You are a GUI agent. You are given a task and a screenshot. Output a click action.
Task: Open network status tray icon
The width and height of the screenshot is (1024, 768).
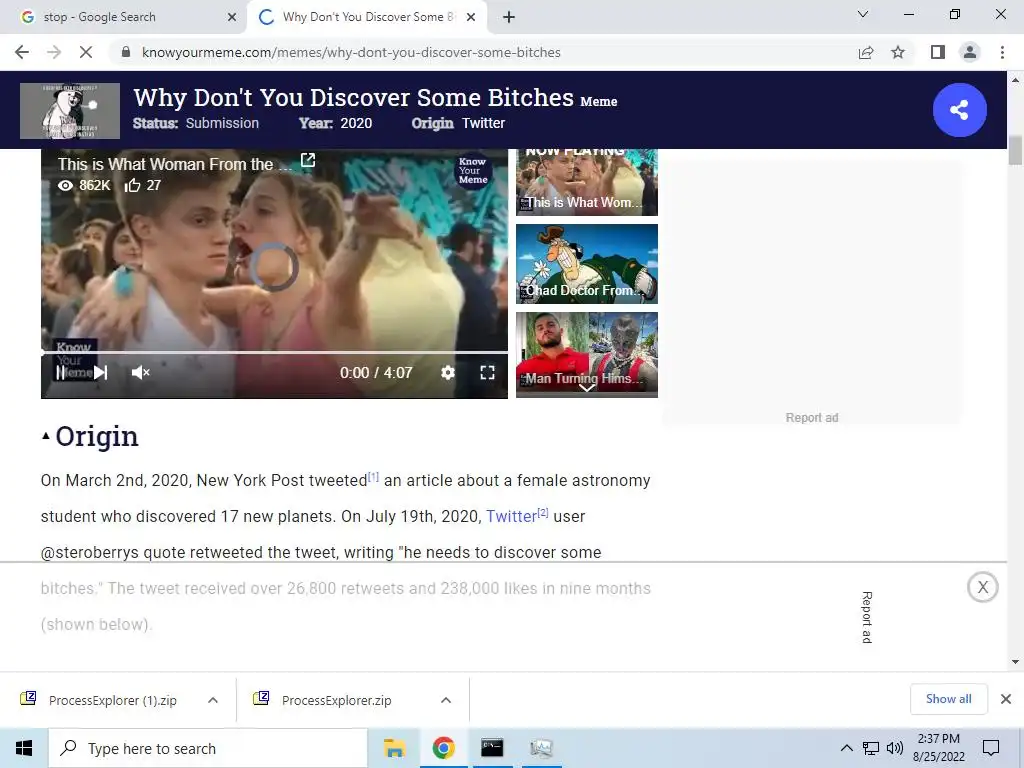(871, 748)
